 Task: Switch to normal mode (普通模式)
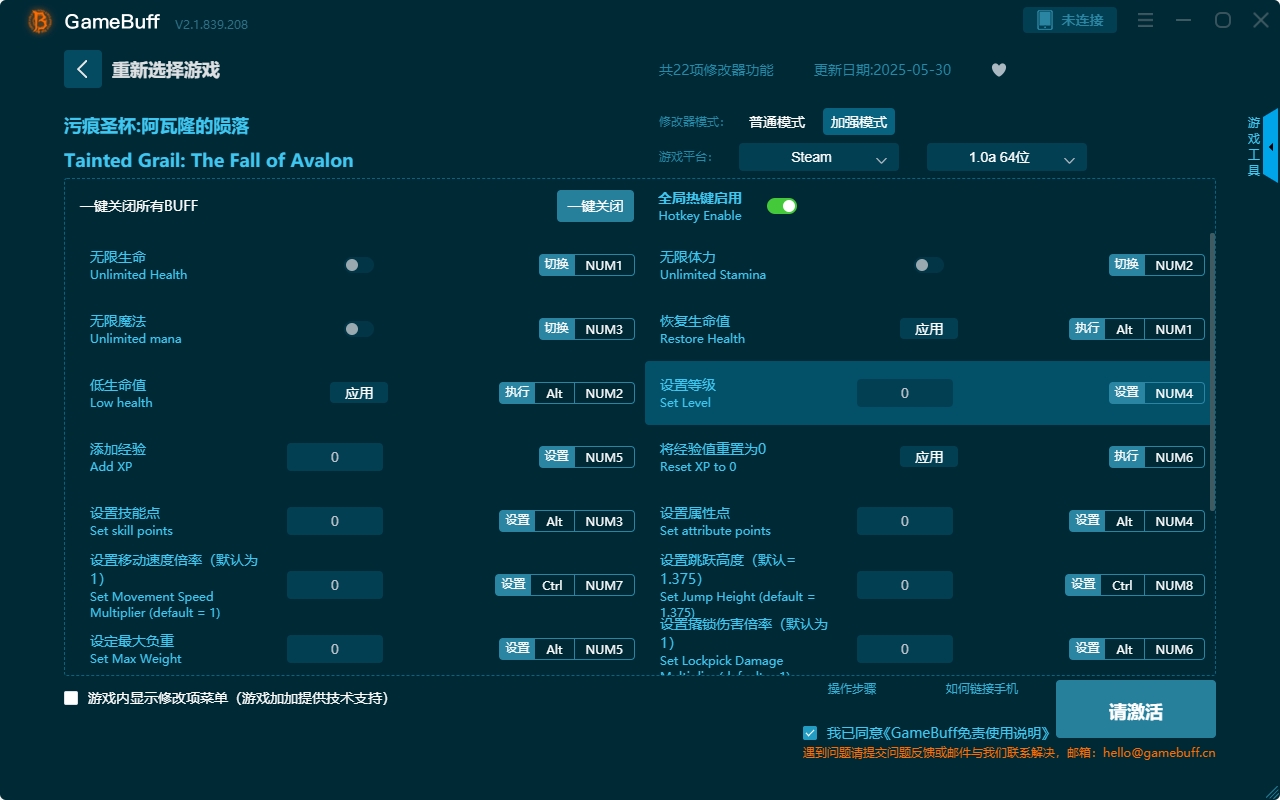(x=777, y=122)
